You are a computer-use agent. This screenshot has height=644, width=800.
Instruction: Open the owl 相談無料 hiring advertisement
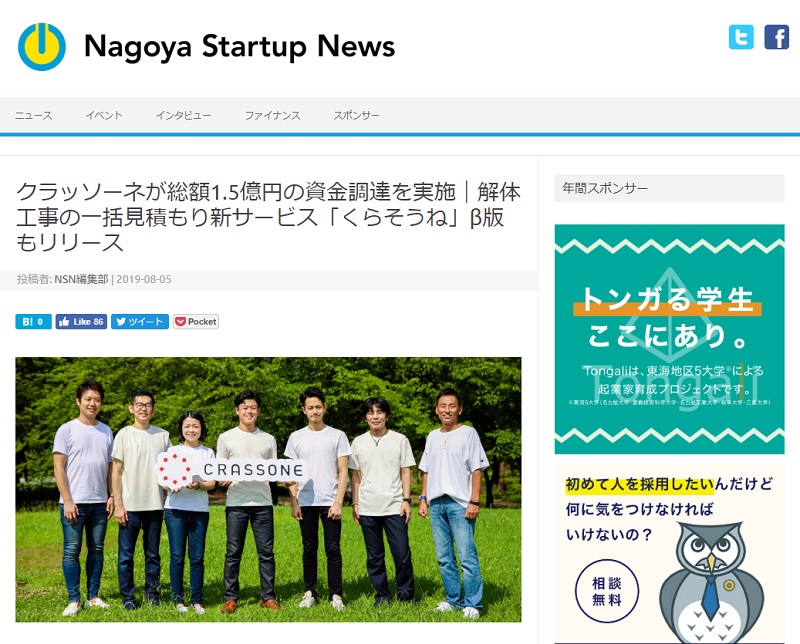click(669, 554)
